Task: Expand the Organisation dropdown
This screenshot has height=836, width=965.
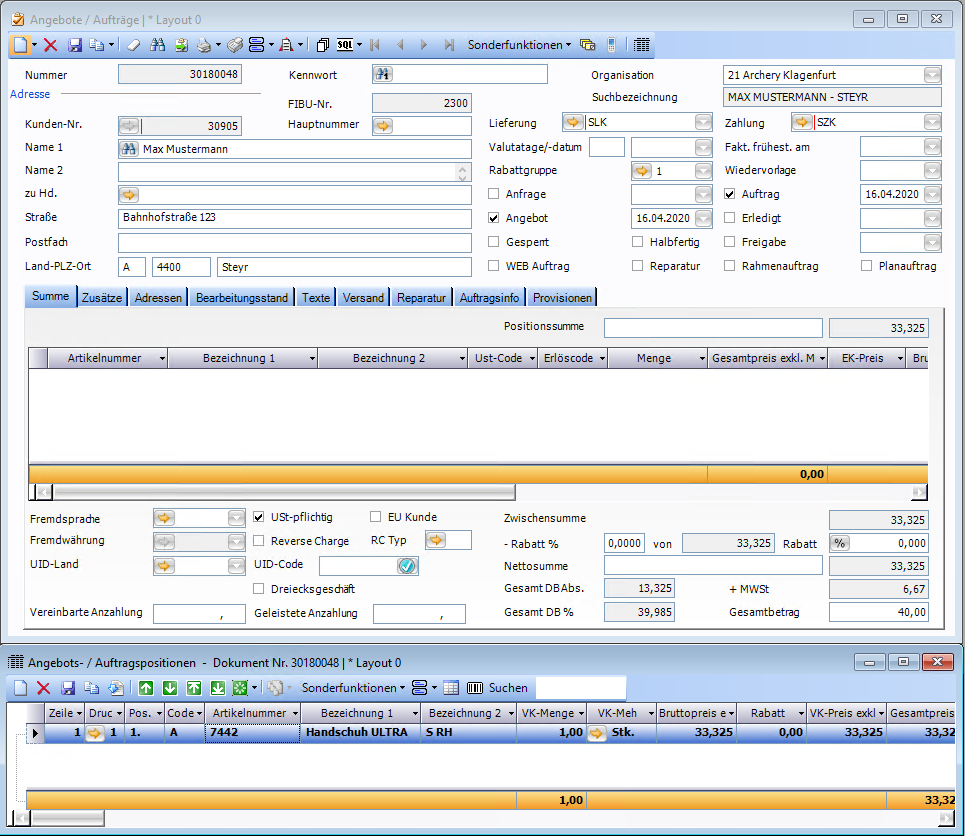Action: click(932, 75)
